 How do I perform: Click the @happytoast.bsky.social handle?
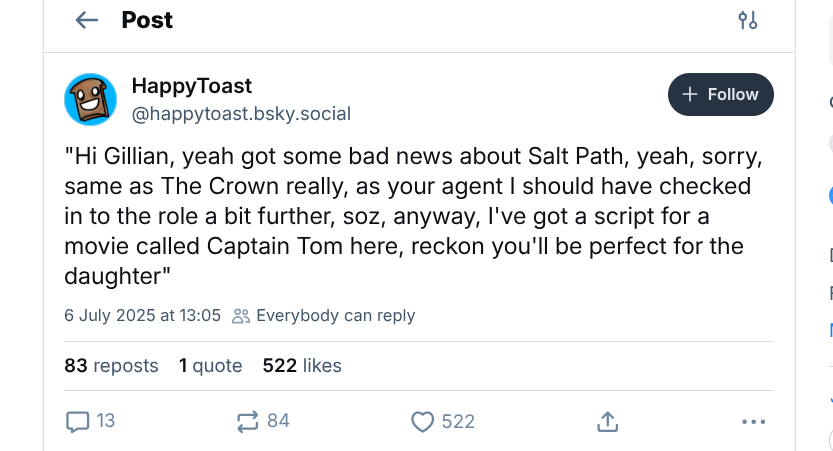click(241, 113)
